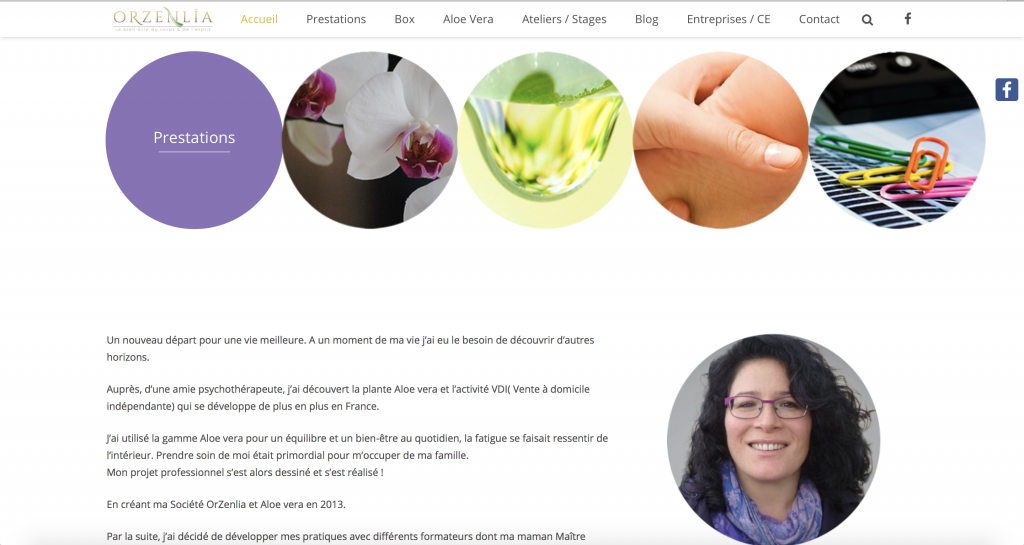
Task: Go to the Contact page
Action: click(819, 19)
